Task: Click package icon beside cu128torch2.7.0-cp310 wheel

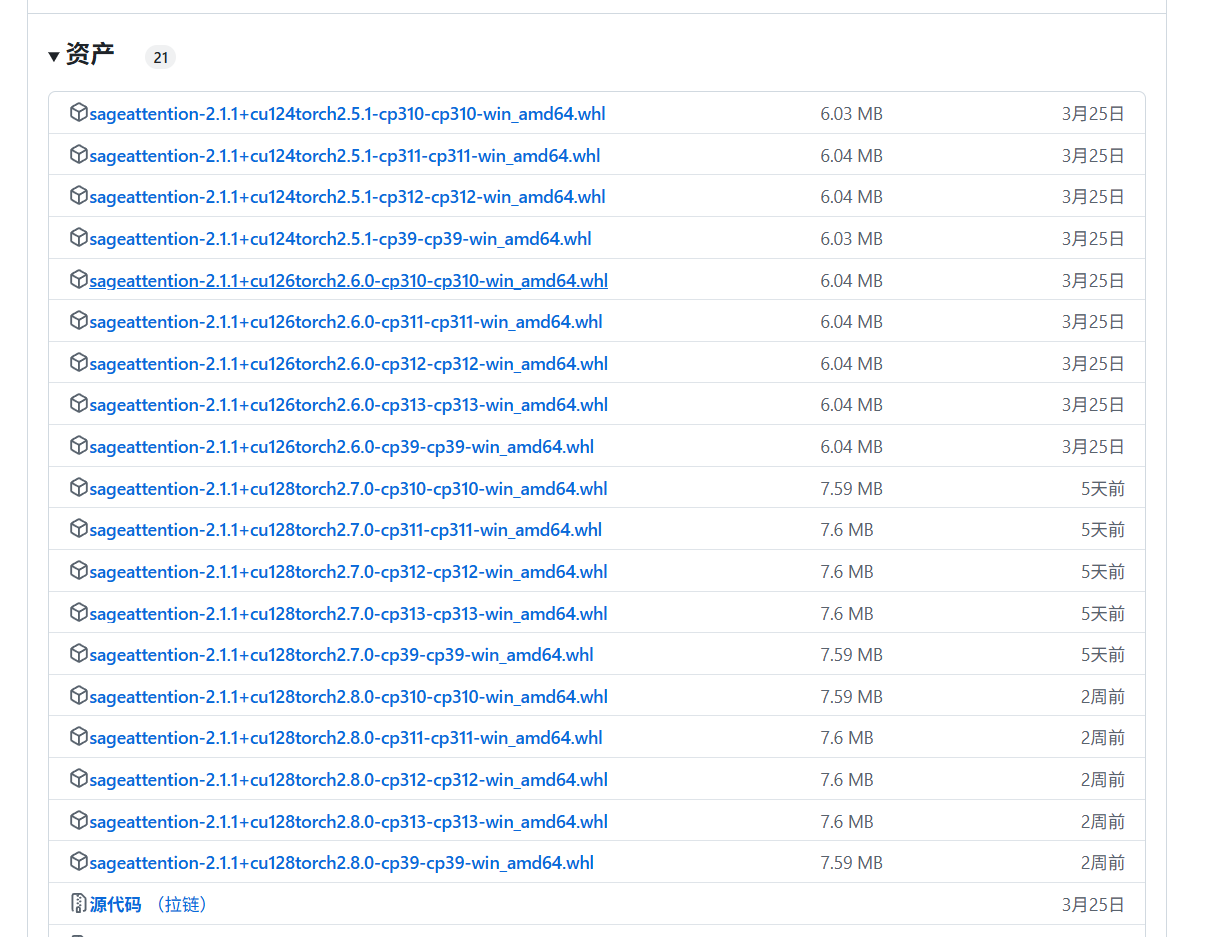Action: click(x=79, y=488)
